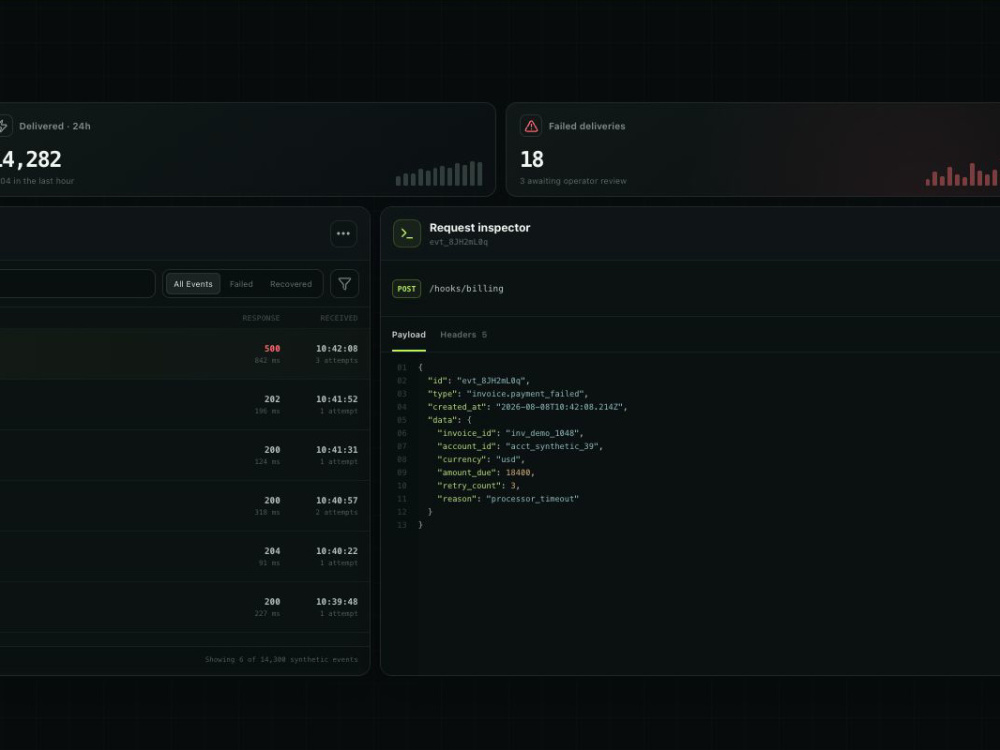Click the 10:42:08 received time

point(337,348)
